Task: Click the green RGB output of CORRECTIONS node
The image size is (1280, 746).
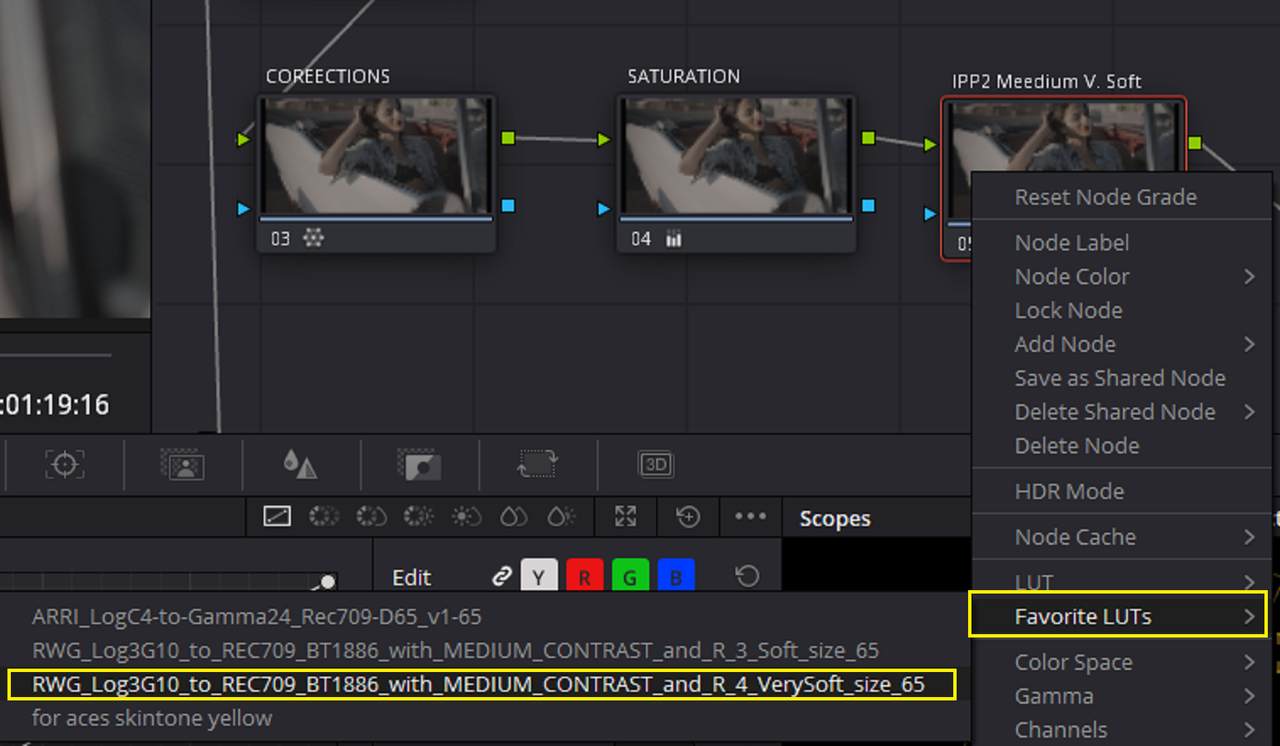Action: point(508,138)
